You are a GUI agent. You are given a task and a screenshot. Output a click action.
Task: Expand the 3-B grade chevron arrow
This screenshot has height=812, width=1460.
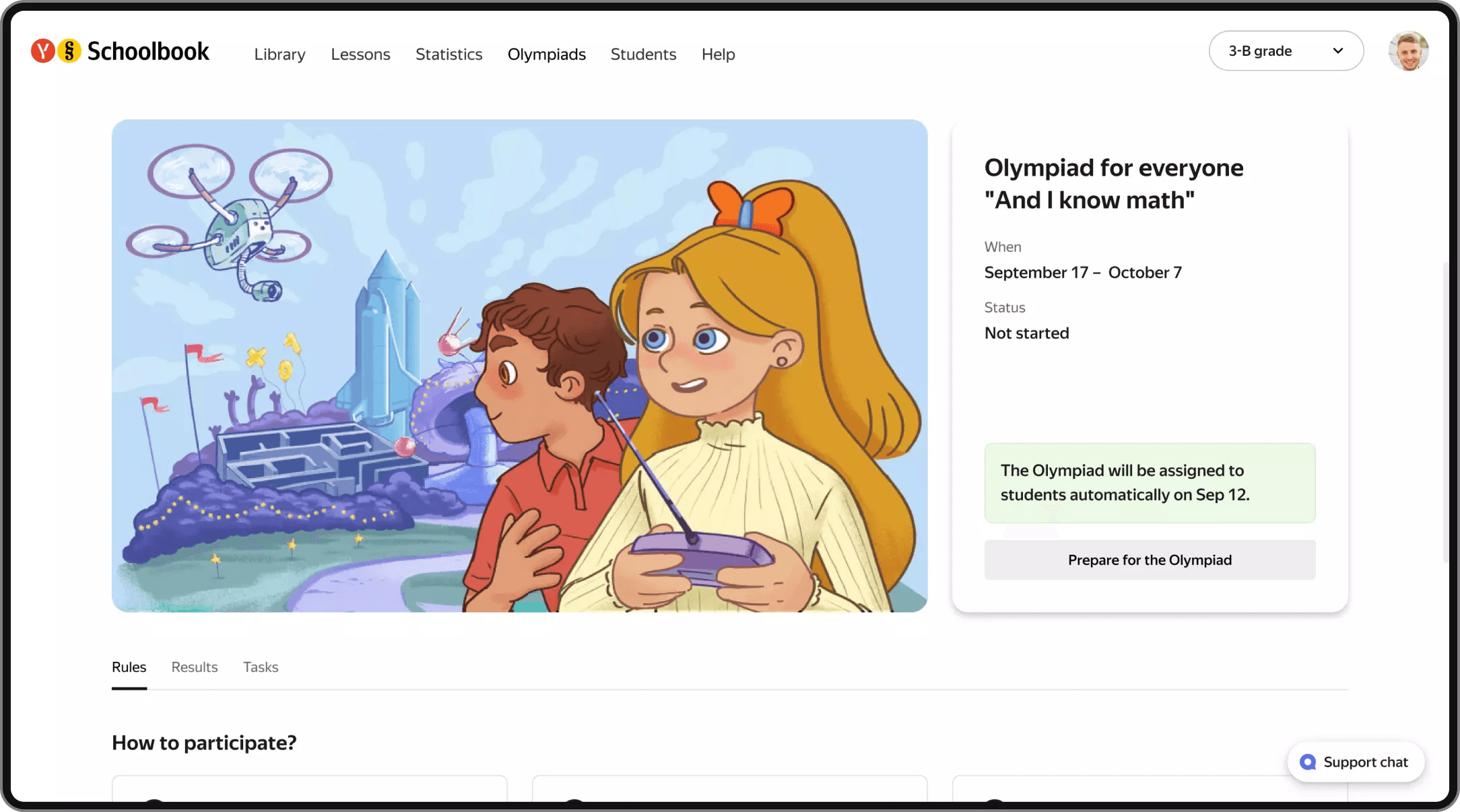(x=1338, y=51)
